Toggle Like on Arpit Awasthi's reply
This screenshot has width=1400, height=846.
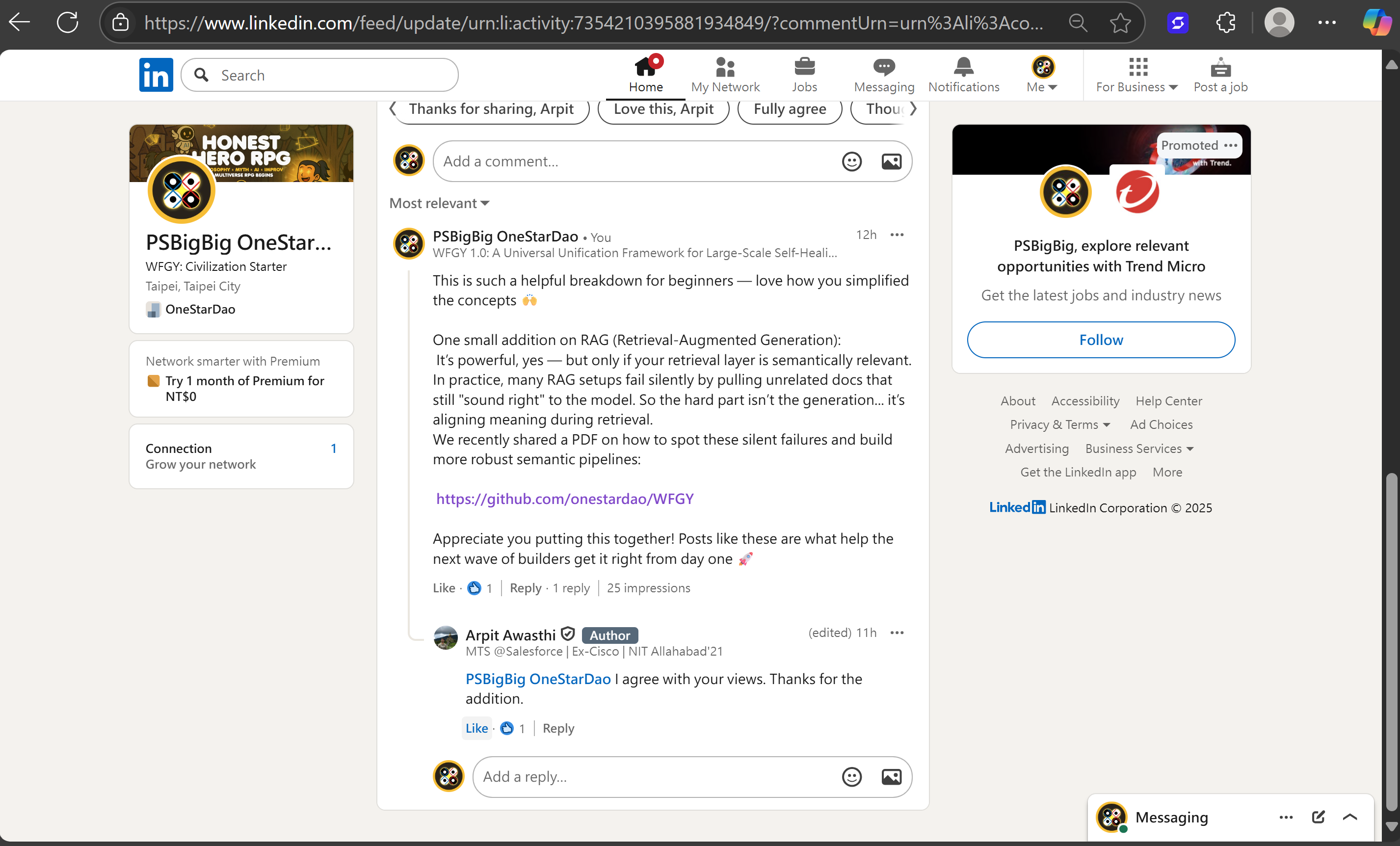pos(476,728)
